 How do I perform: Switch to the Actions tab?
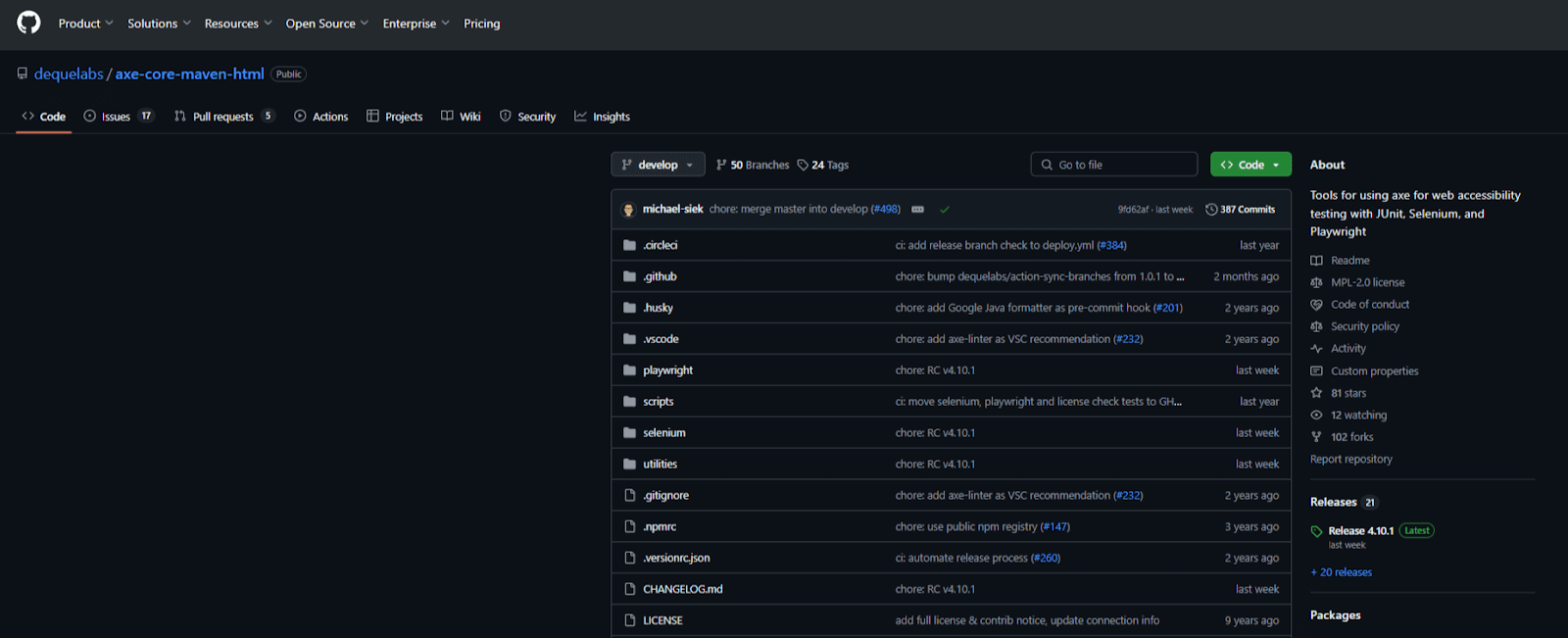320,117
